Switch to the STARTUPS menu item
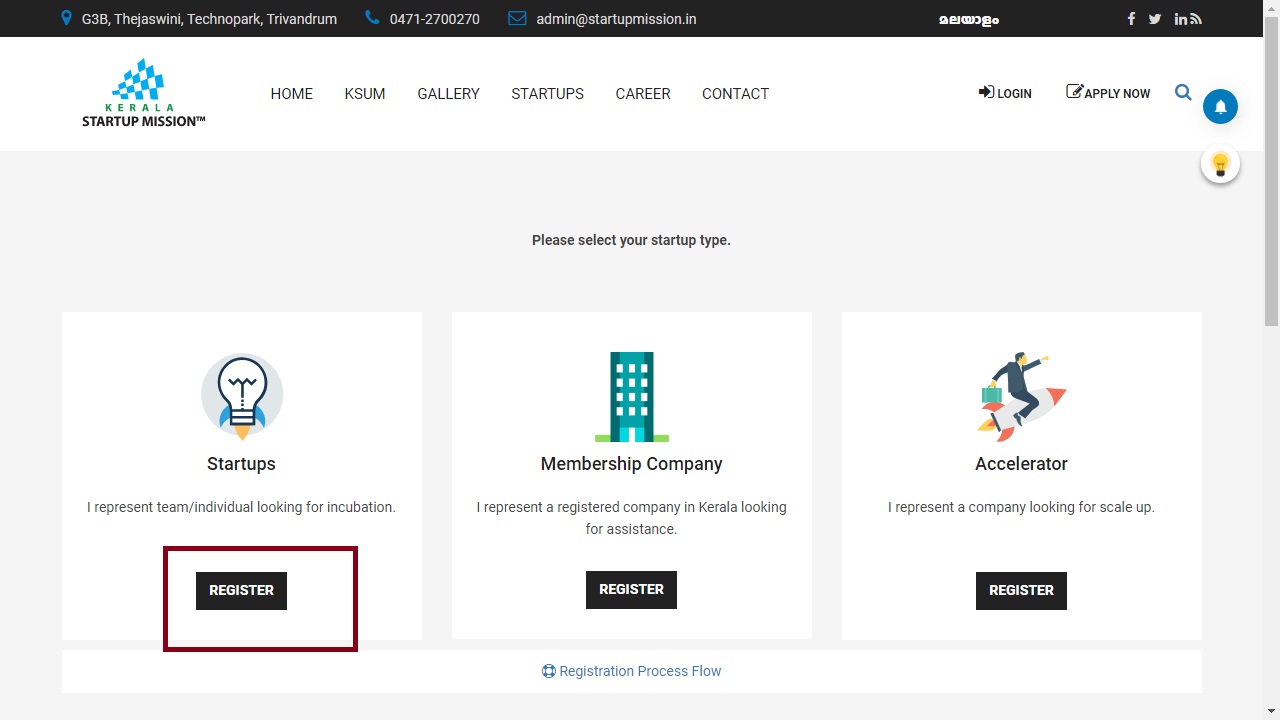 tap(547, 94)
